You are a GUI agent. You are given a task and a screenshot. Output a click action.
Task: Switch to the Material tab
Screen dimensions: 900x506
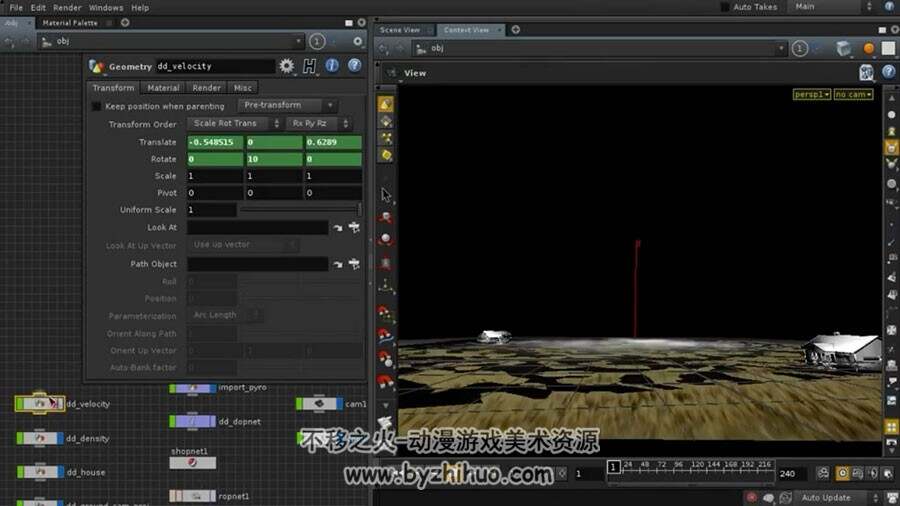point(163,88)
